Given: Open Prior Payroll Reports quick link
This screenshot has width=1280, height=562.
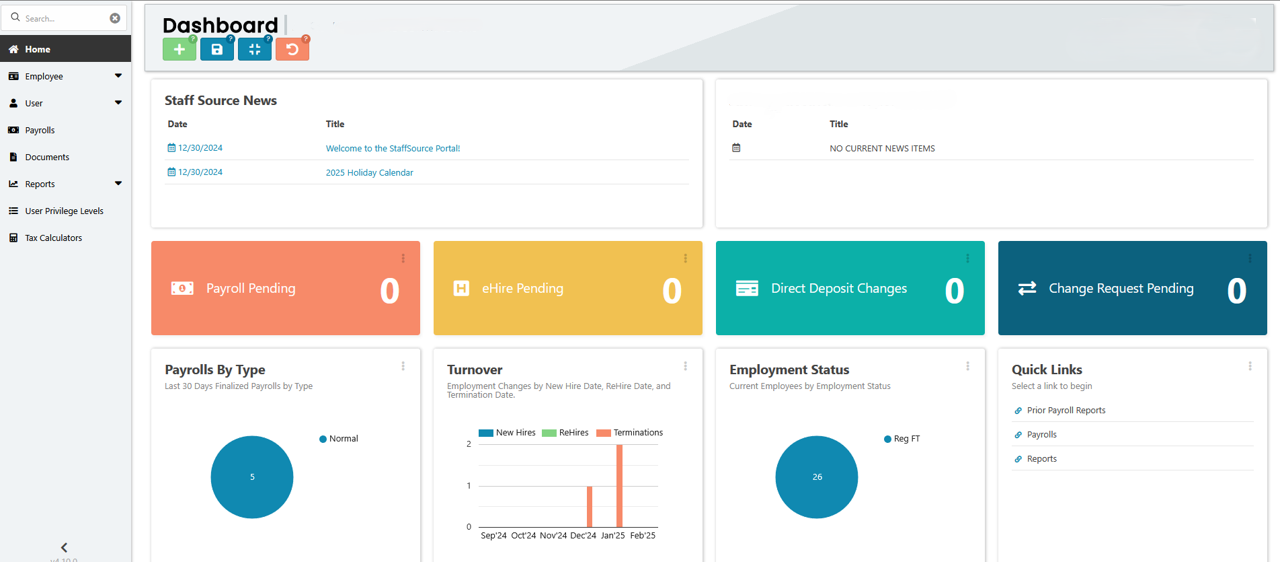Looking at the screenshot, I should coord(1066,411).
